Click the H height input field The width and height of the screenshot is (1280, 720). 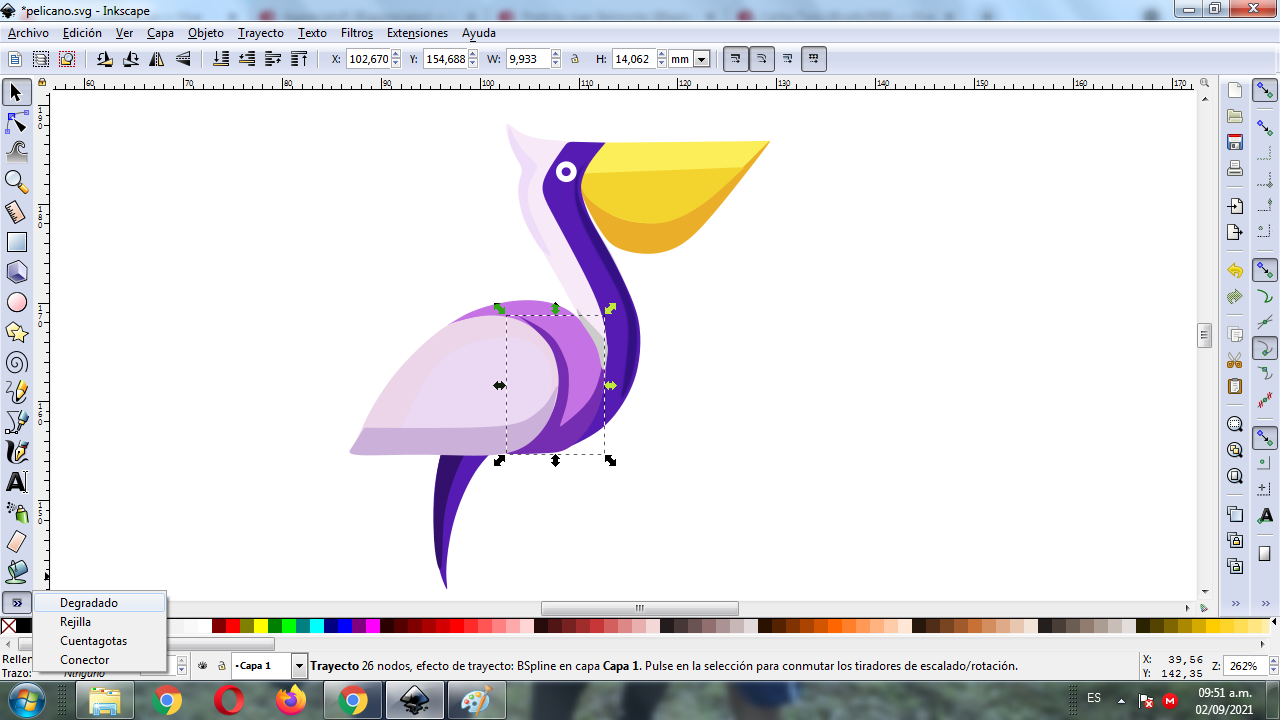point(634,59)
